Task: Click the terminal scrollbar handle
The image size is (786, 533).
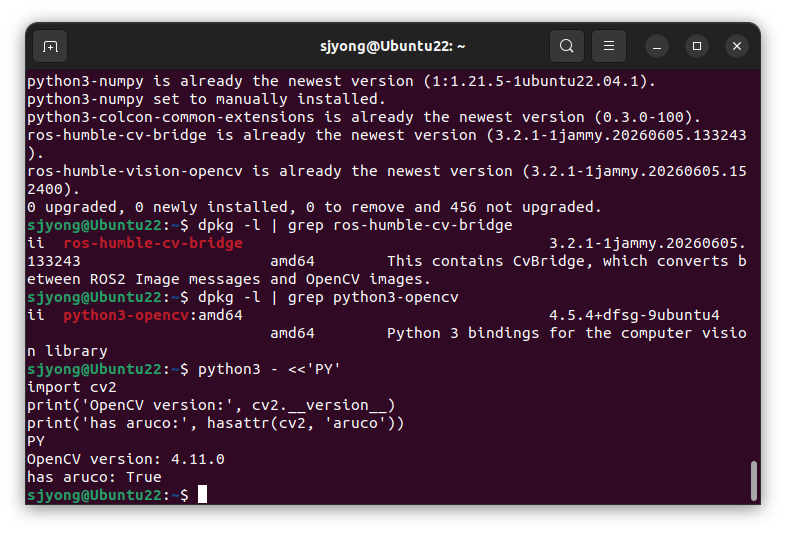Action: coord(753,480)
